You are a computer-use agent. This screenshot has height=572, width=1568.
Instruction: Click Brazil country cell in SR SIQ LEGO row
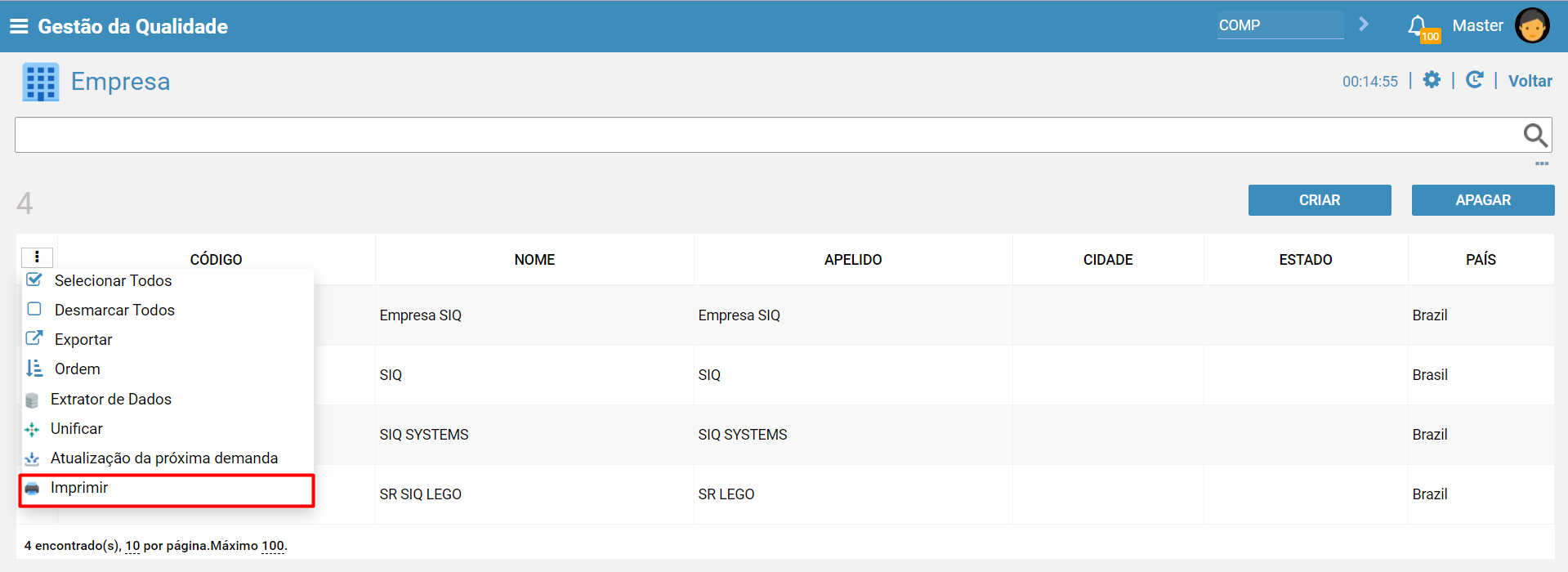tap(1430, 494)
